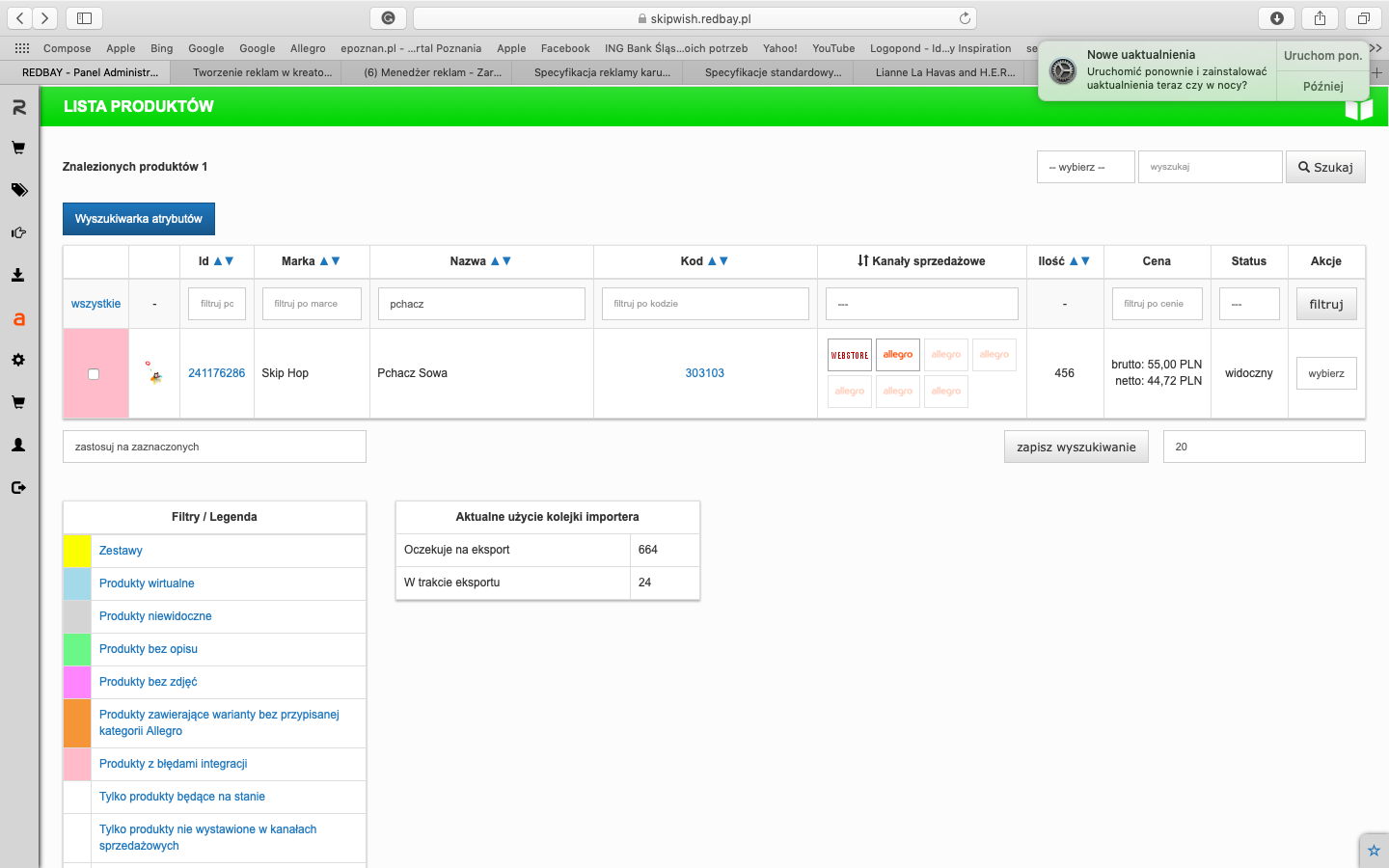Expand the Kanały sprzedażowe filter dropdown
This screenshot has height=868, width=1389.
click(x=921, y=304)
